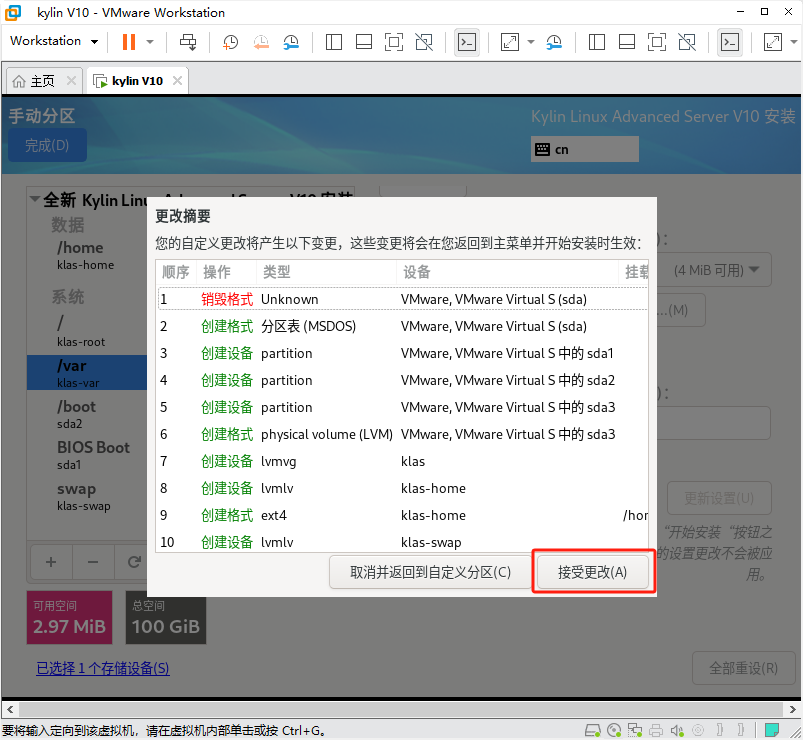Open the Workstation menu
The image size is (803, 740).
(x=53, y=41)
